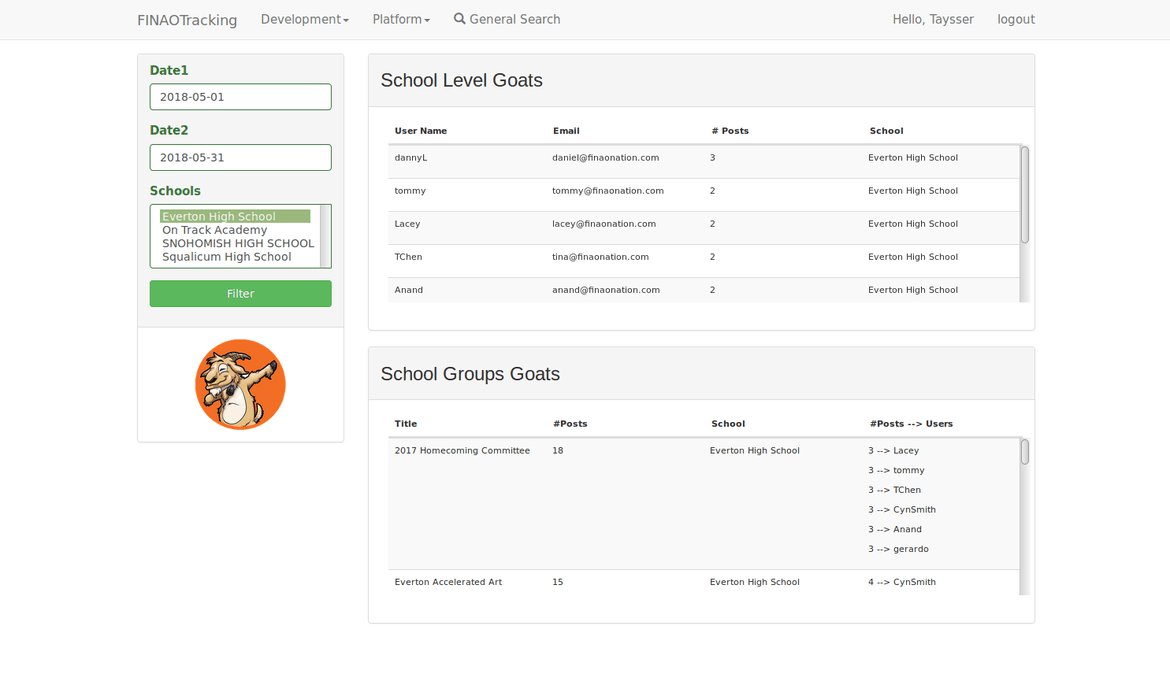Click Lacey in the User Name column
Screen dimensions: 1170x685
[x=407, y=224]
